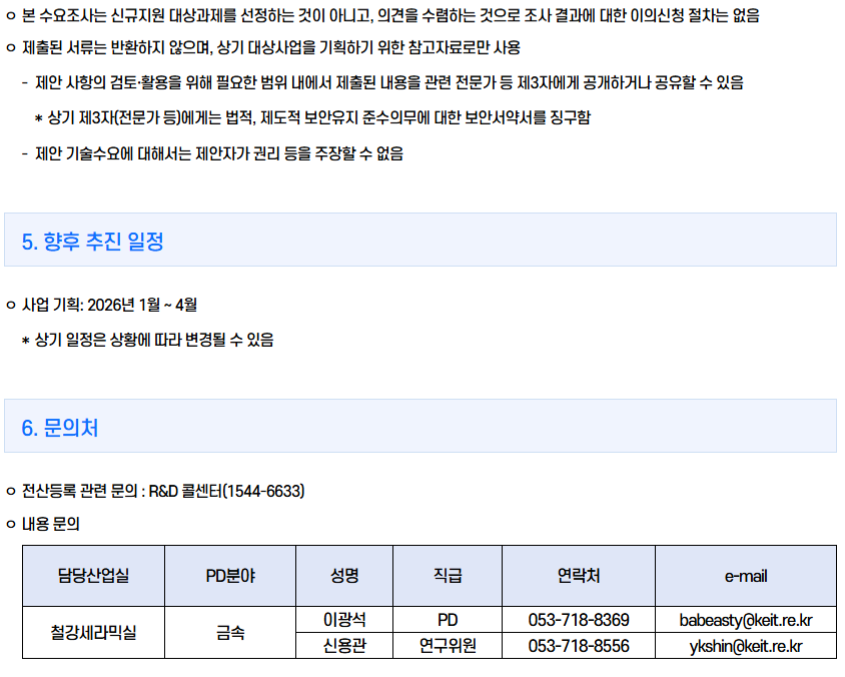Select the '담당산업실' table header cell
Viewport: 845px width, 677px height.
93,576
